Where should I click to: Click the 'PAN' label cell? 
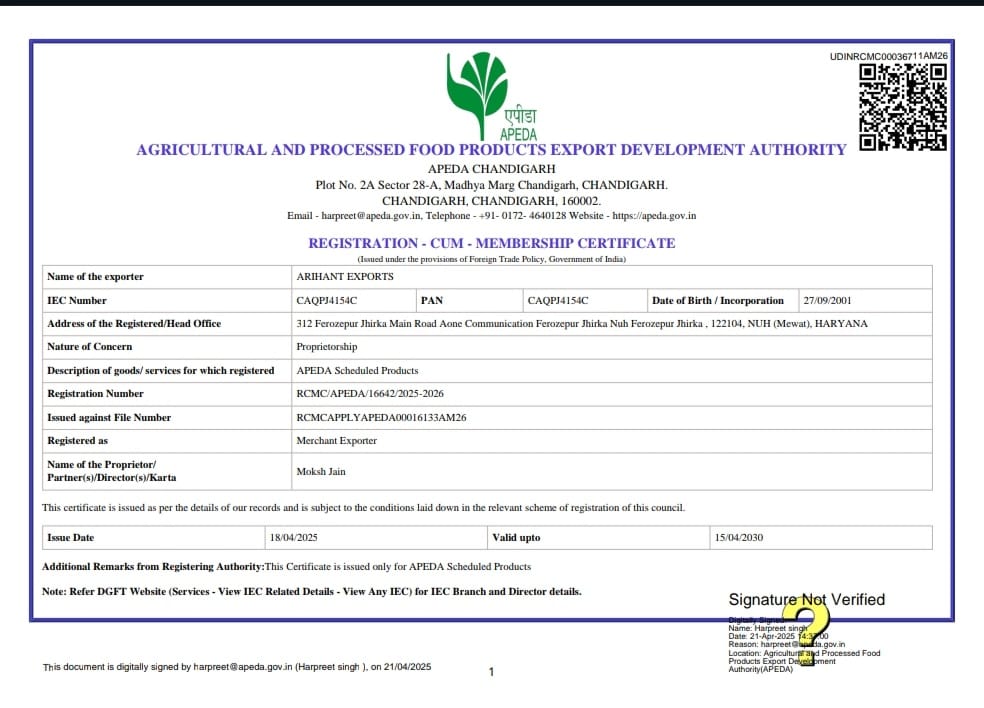(432, 301)
